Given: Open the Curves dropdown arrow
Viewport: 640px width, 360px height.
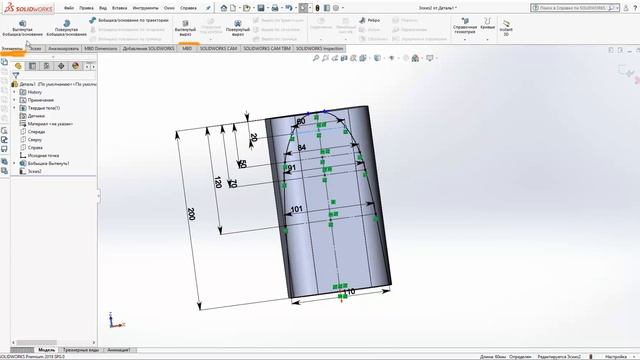Looking at the screenshot, I should click(x=487, y=39).
